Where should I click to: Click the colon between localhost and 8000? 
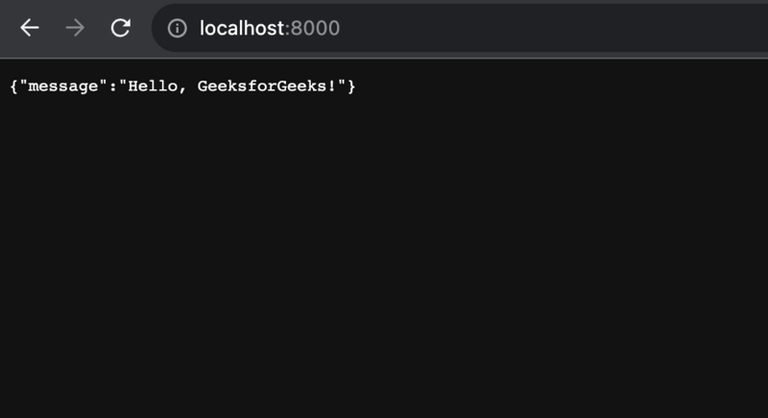[287, 29]
